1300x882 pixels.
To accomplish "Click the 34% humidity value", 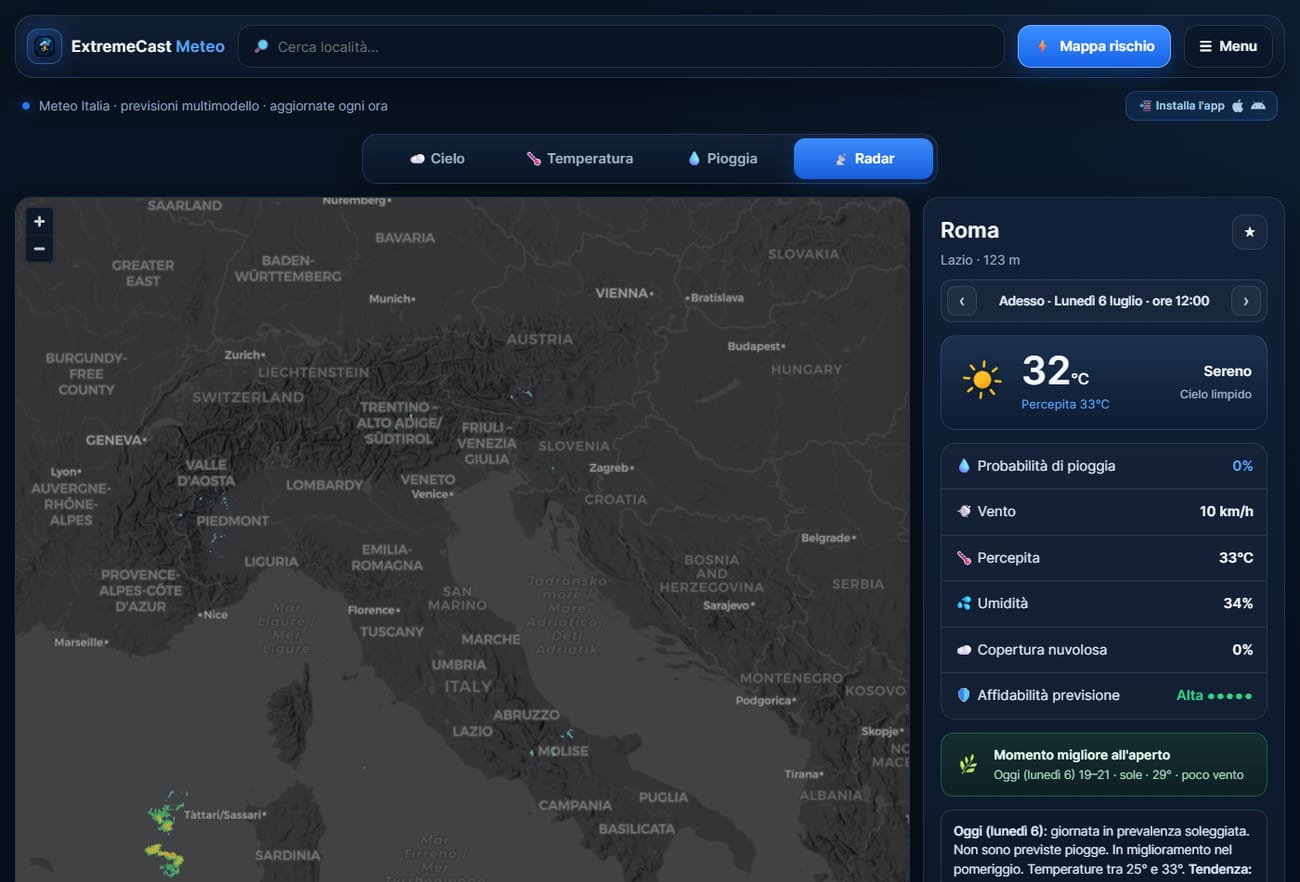I will click(1239, 603).
